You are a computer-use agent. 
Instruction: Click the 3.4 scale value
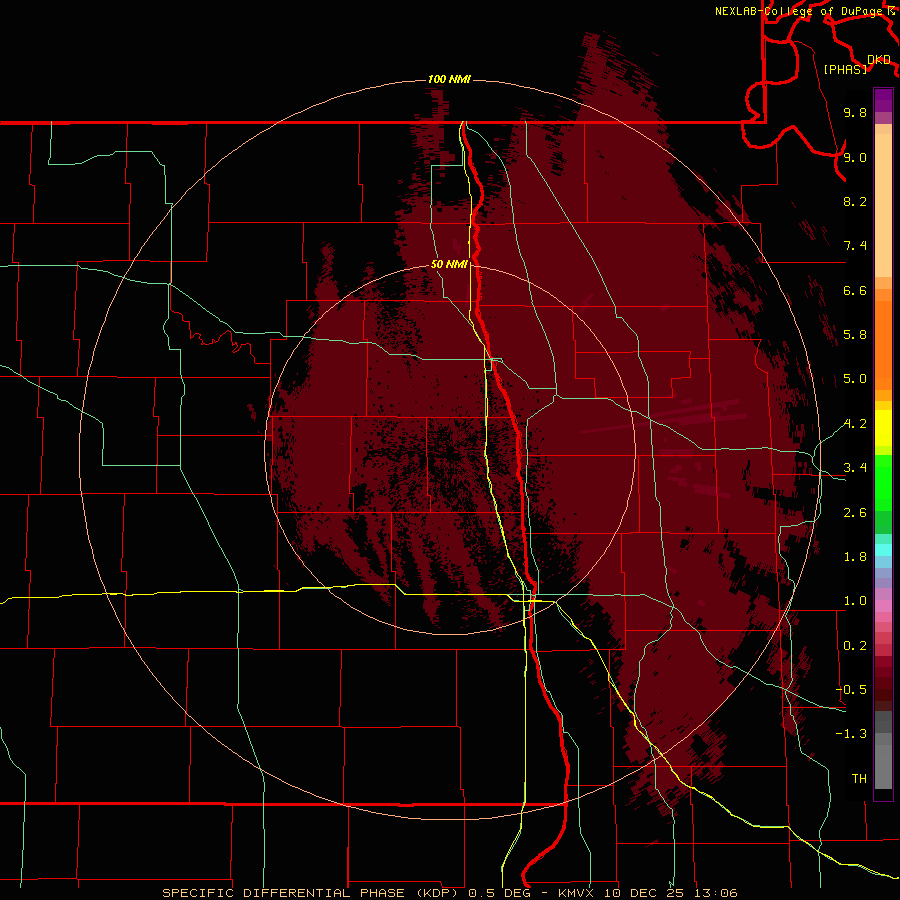[855, 468]
